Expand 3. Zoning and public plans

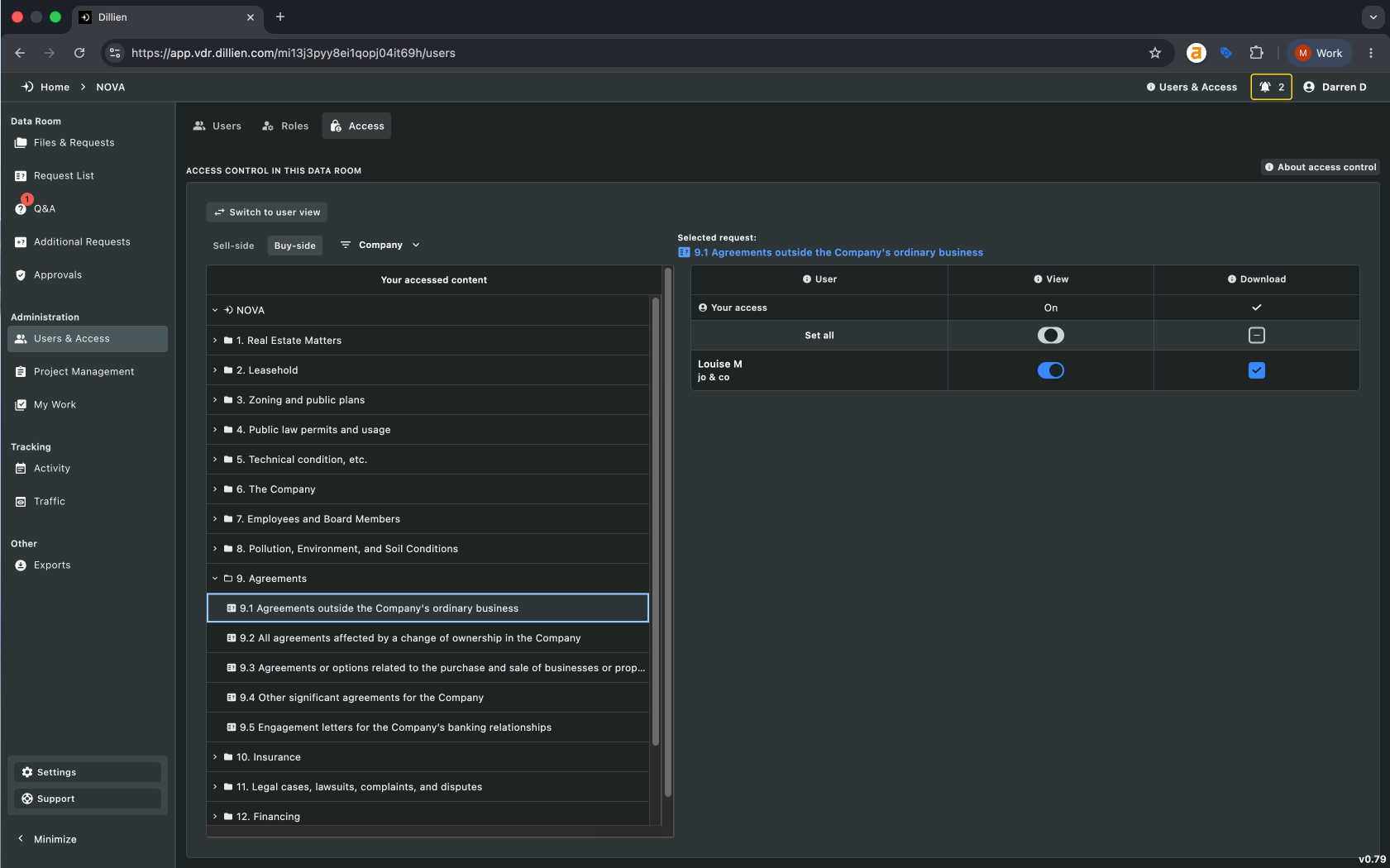215,400
